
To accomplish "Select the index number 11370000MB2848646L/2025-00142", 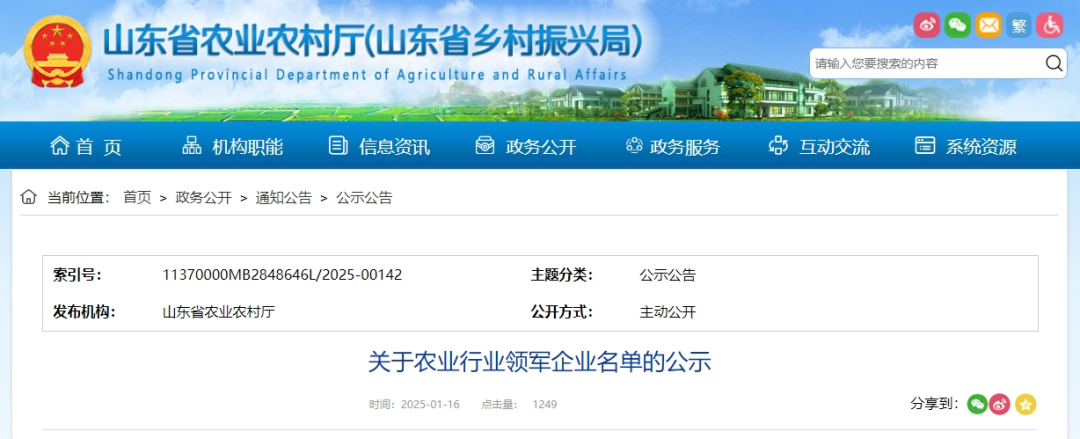I will click(x=282, y=275).
